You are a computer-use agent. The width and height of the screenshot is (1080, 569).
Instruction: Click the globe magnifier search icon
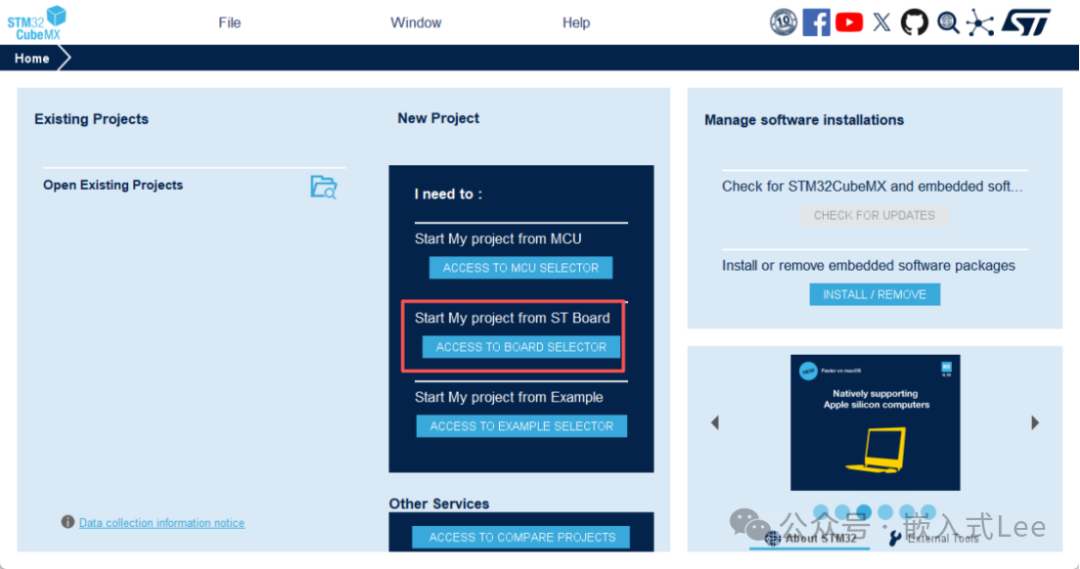pyautogui.click(x=948, y=23)
